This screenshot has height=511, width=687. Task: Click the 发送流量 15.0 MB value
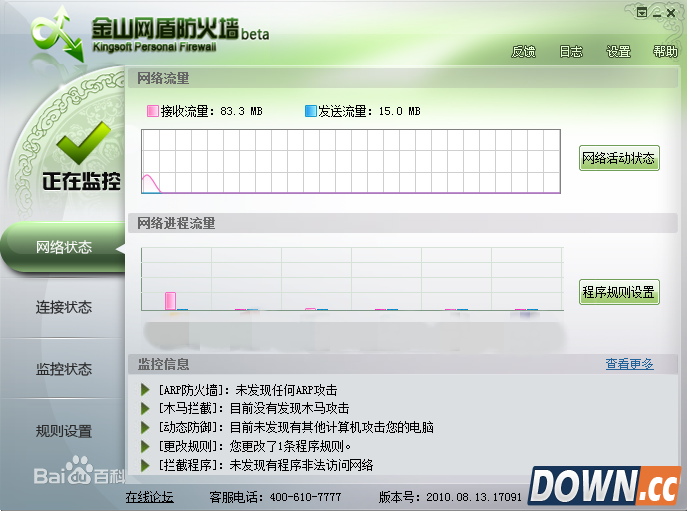tap(400, 111)
